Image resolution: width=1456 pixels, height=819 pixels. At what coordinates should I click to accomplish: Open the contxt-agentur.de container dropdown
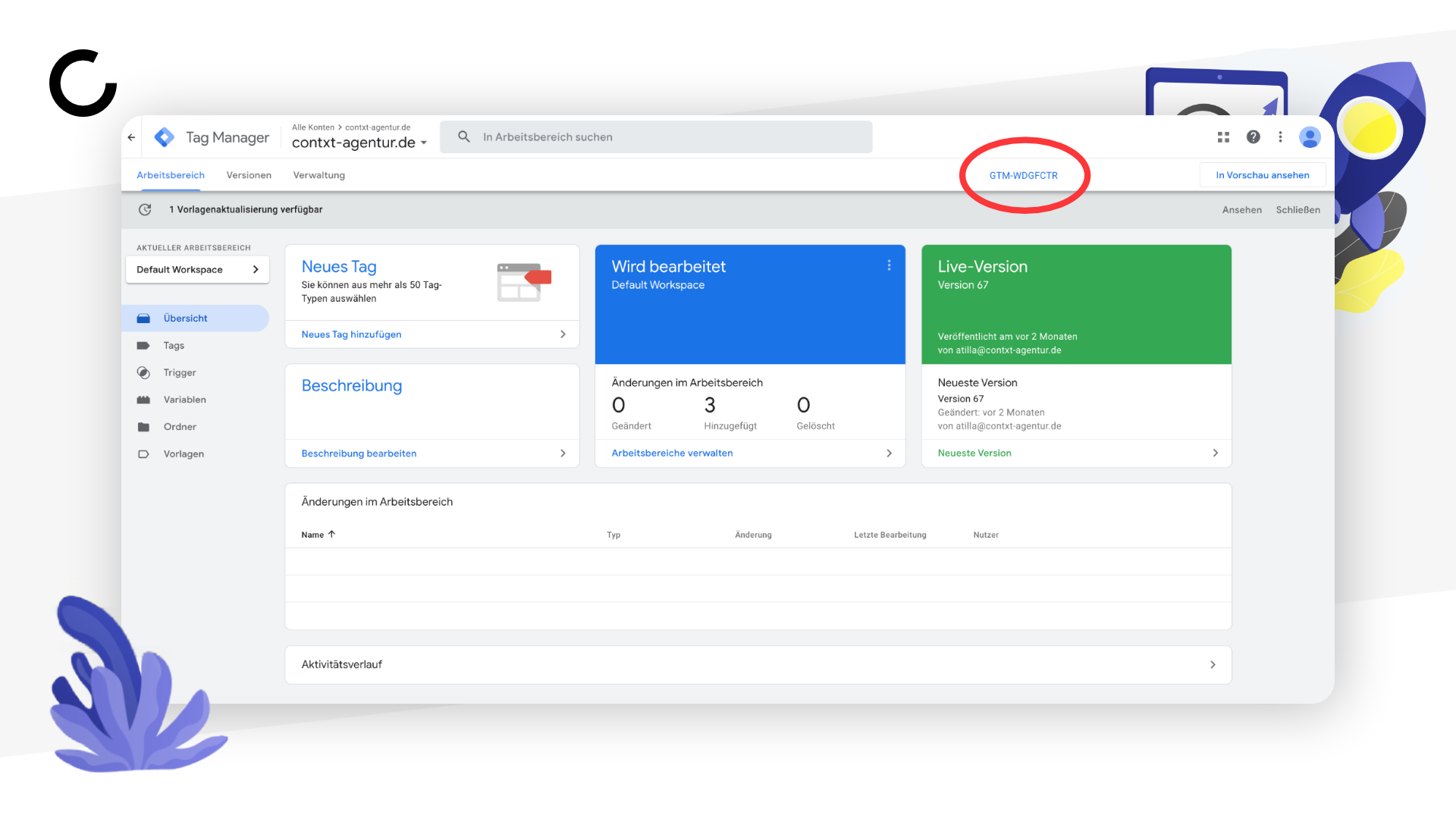point(359,143)
